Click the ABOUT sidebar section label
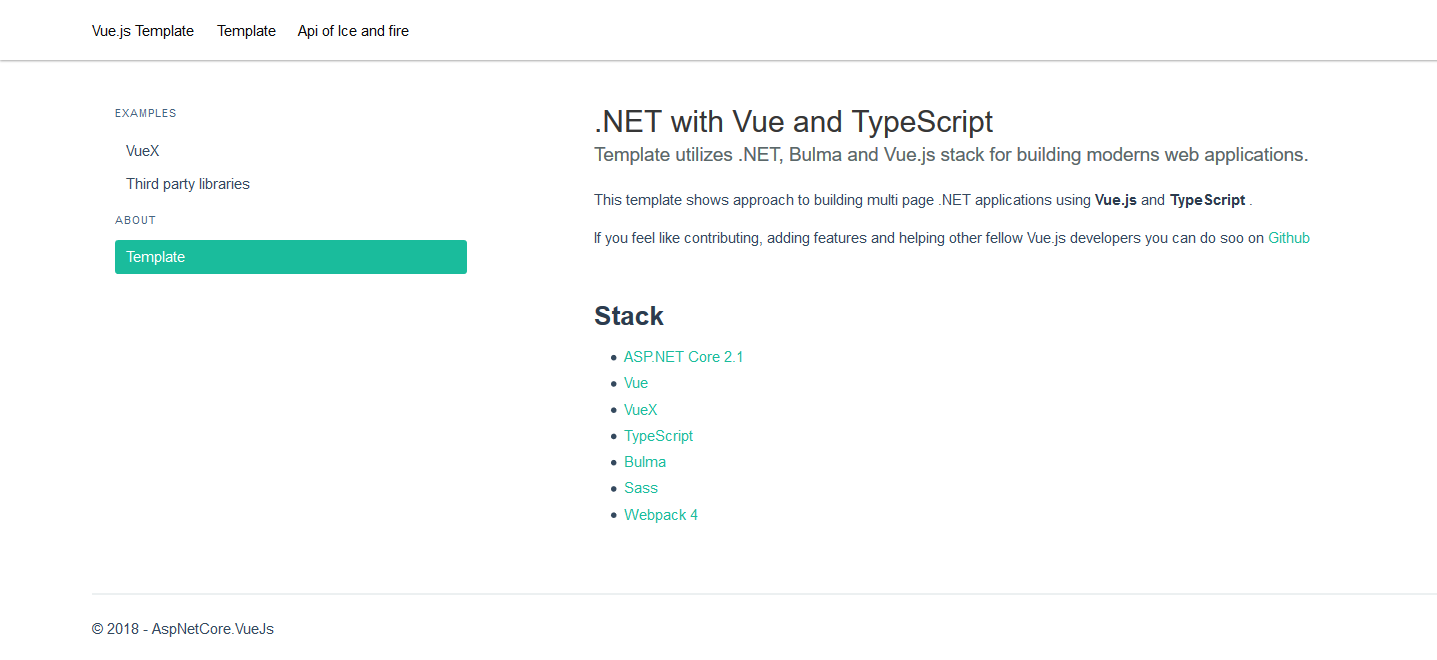 pos(136,220)
